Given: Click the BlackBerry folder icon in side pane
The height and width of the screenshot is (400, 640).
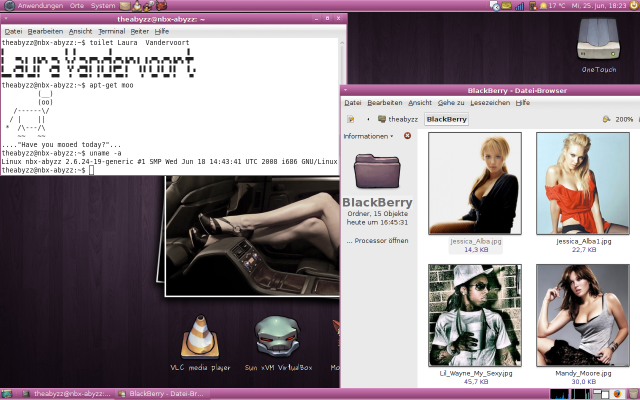Looking at the screenshot, I should coord(377,171).
